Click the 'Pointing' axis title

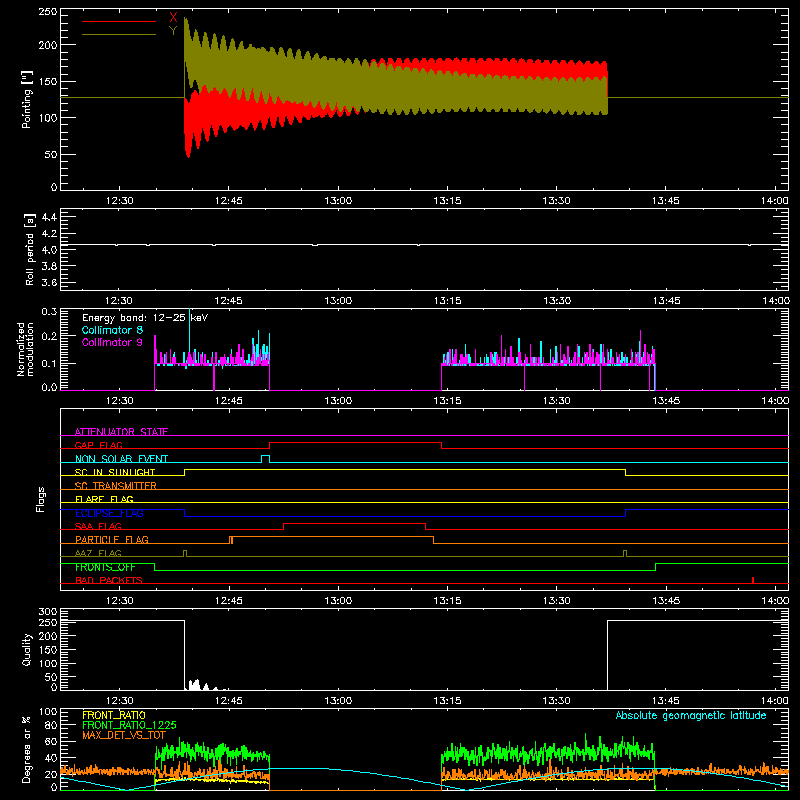pyautogui.click(x=27, y=99)
